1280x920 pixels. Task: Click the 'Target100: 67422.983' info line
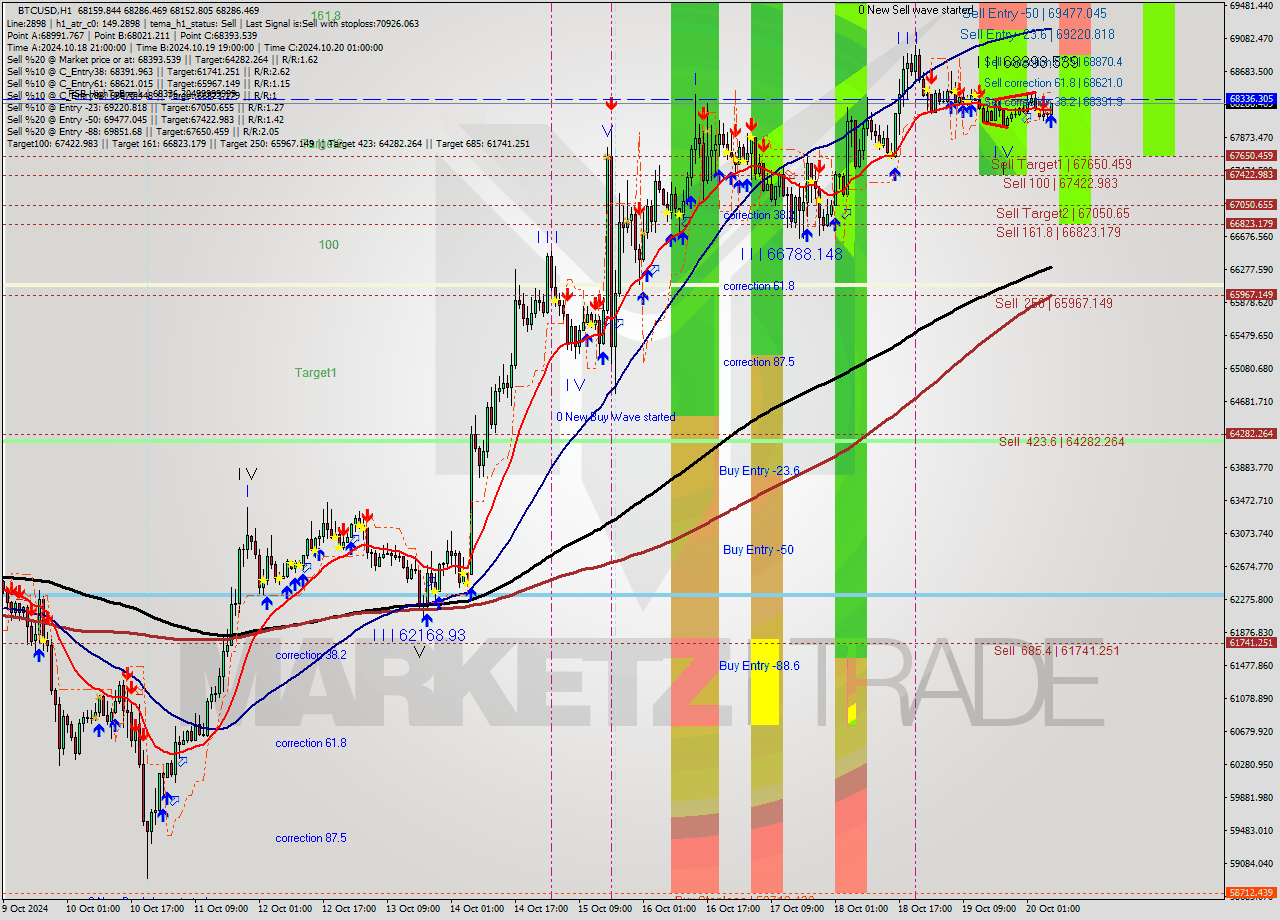point(268,144)
